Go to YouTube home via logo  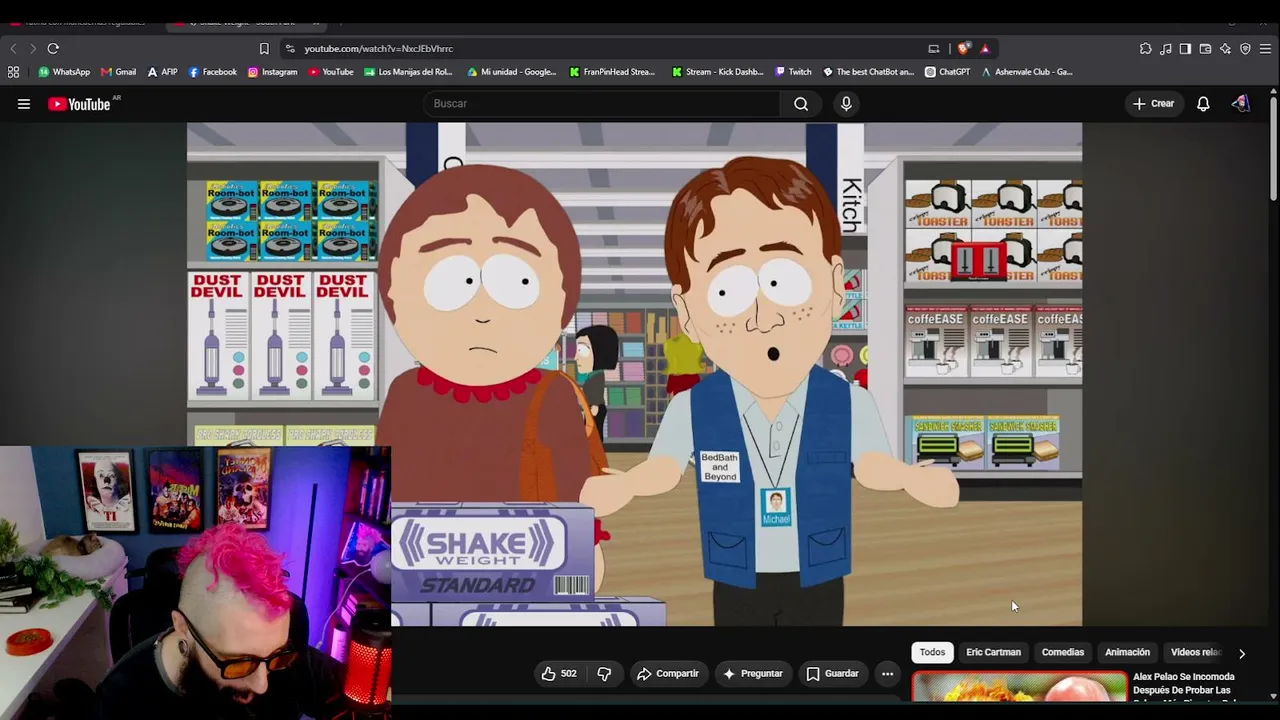pos(79,104)
